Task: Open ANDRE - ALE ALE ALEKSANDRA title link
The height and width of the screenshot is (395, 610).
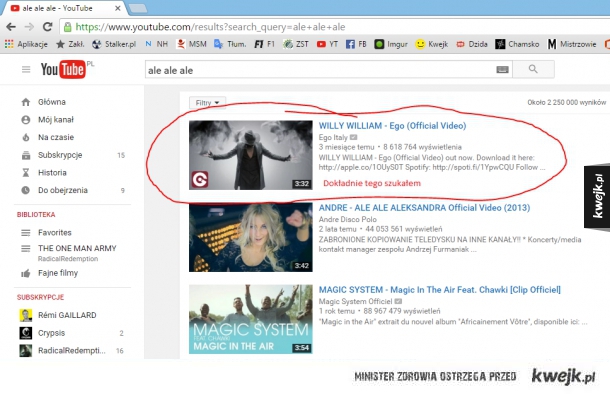Action: click(424, 208)
